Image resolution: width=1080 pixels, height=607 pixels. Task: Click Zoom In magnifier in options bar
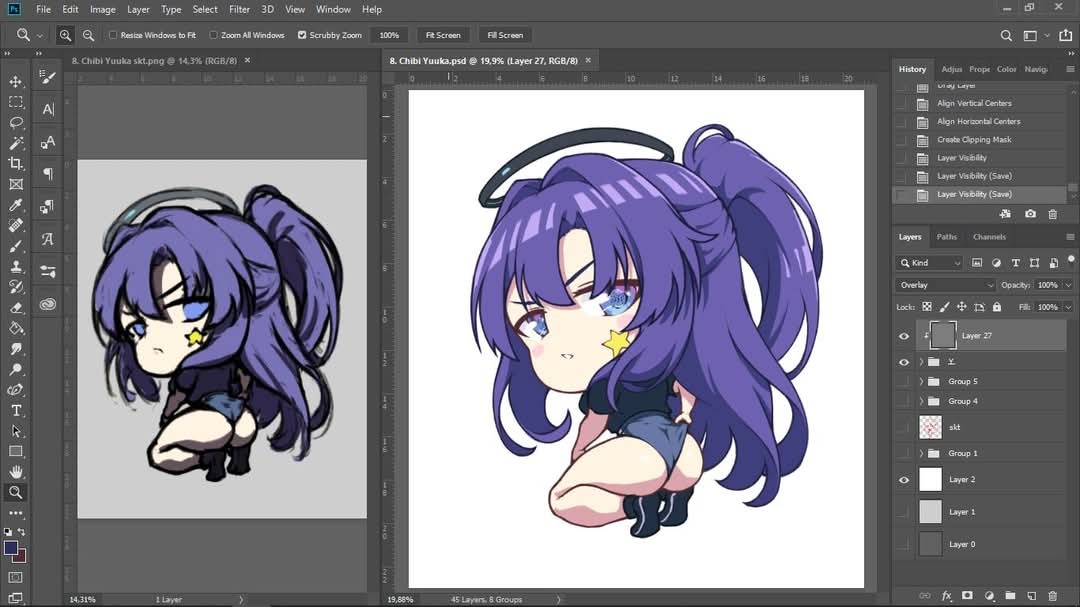(65, 35)
